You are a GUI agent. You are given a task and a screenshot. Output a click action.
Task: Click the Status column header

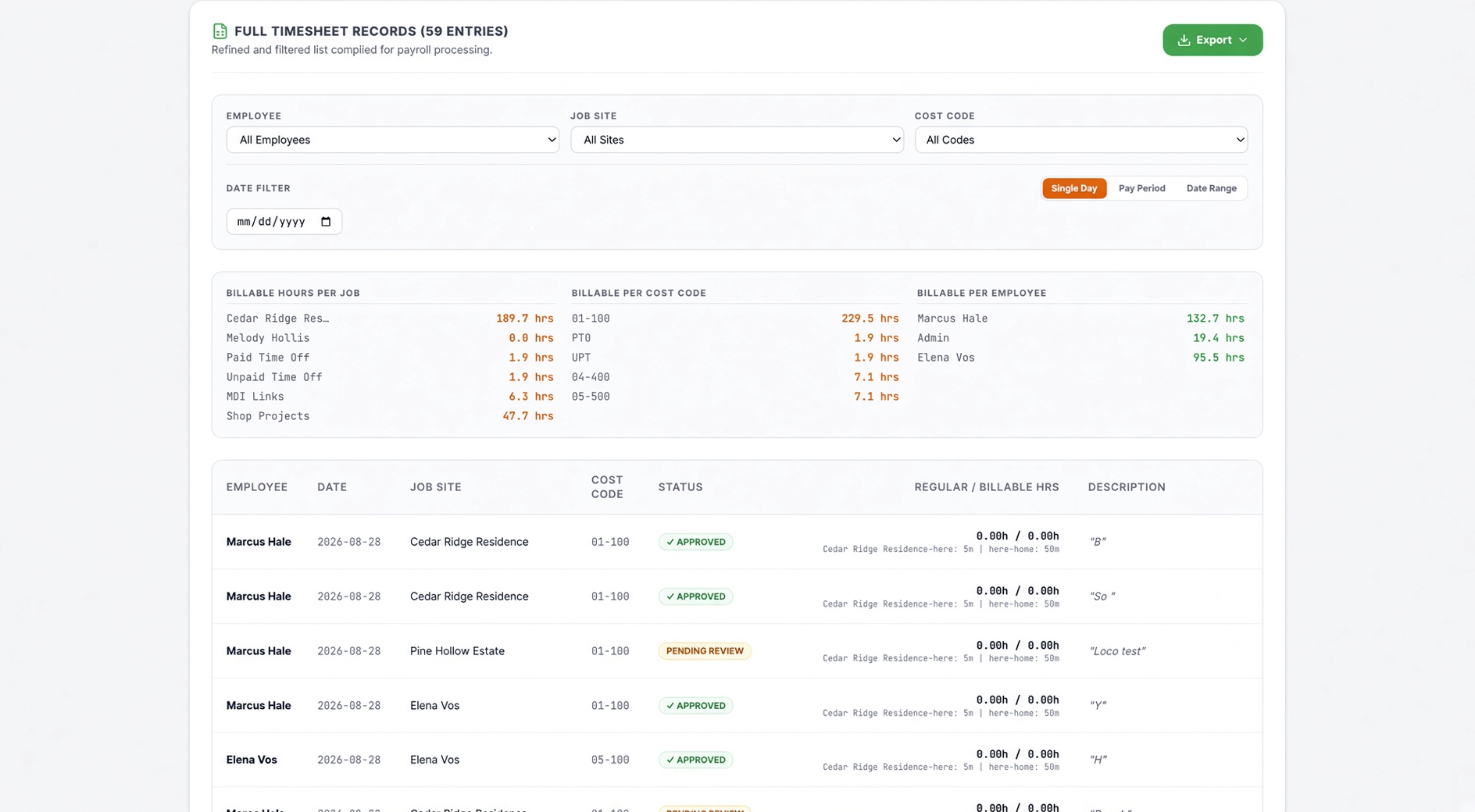[680, 487]
